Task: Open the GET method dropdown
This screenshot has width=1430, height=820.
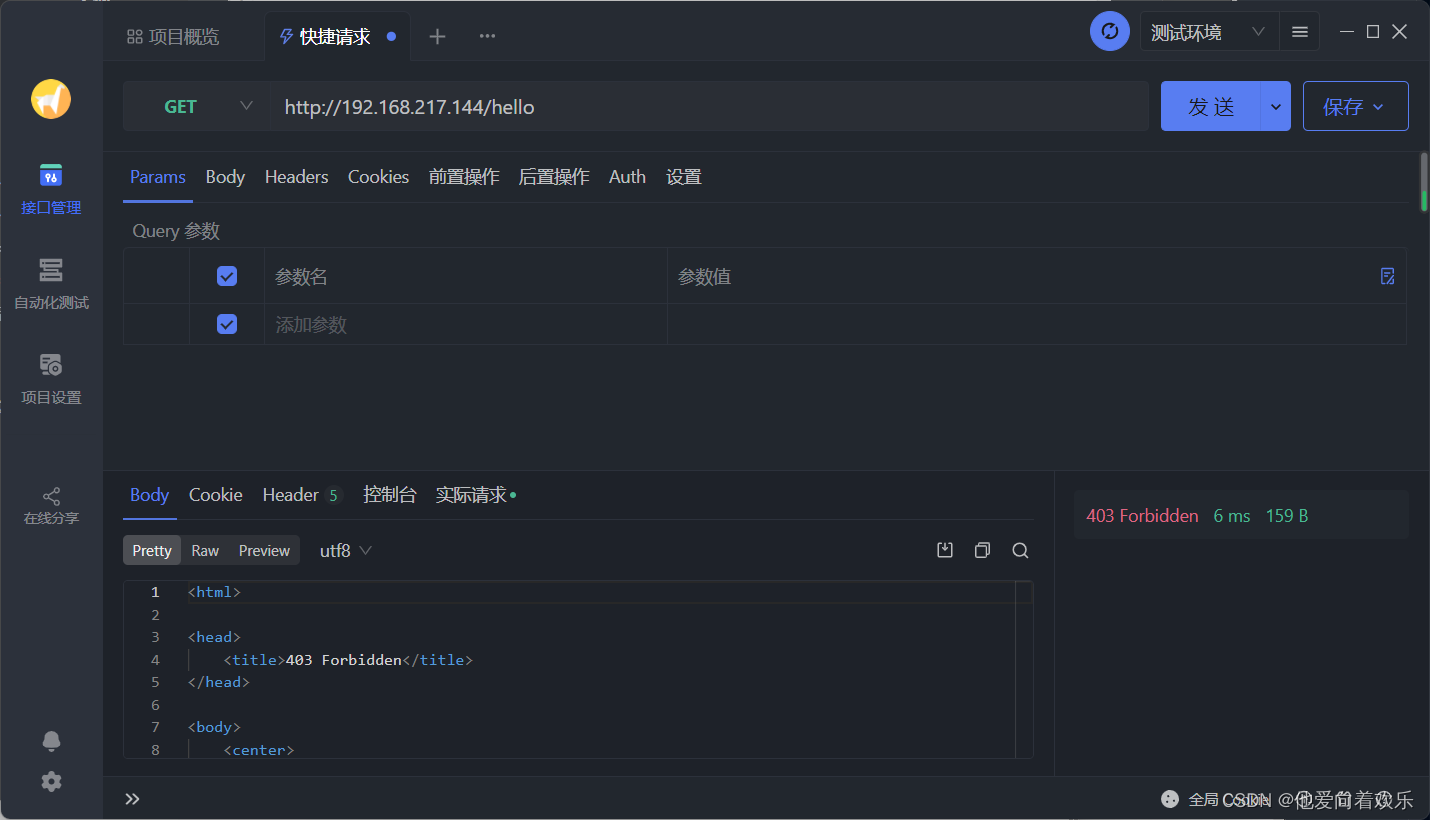Action: [246, 106]
